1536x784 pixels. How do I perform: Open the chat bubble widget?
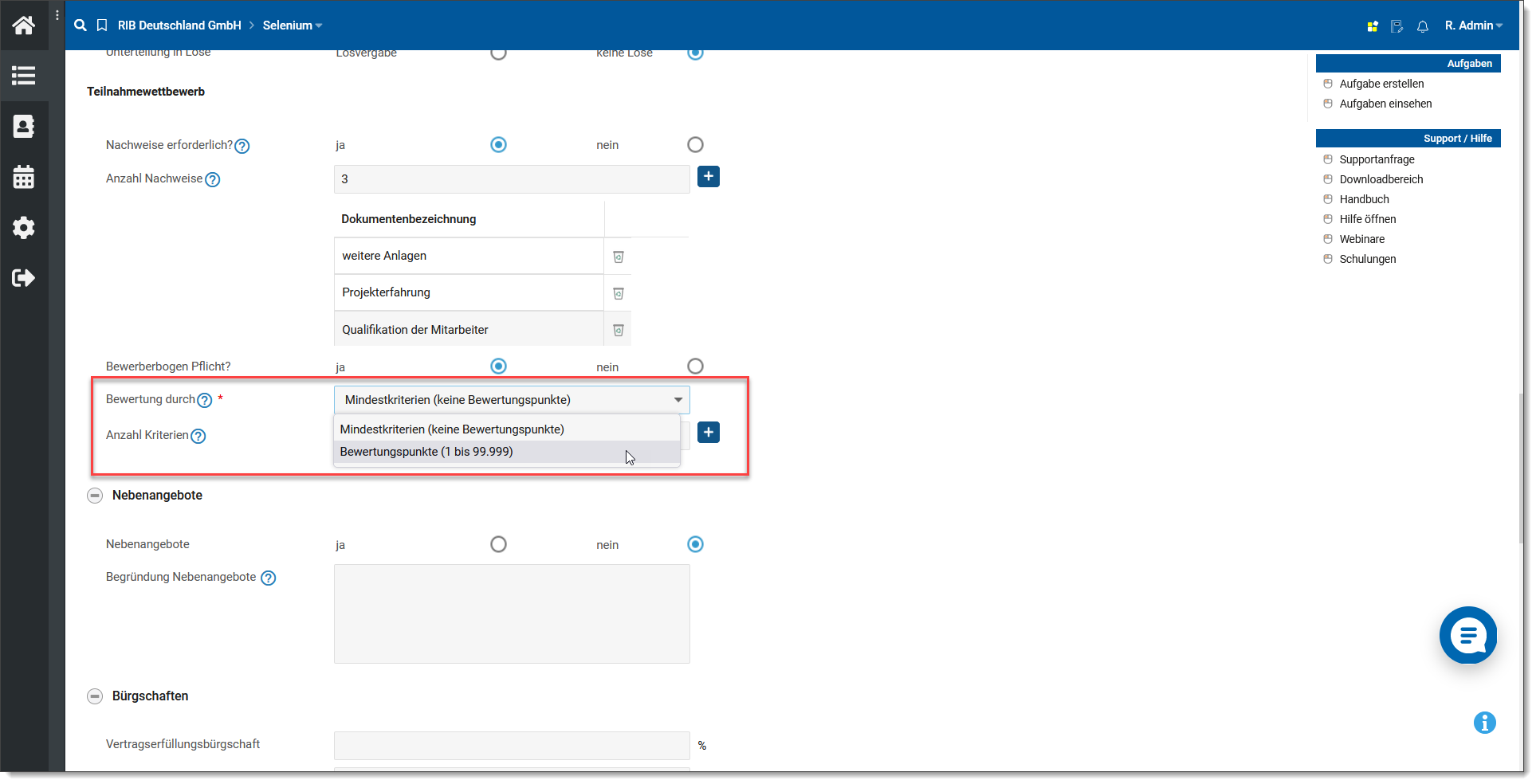pyautogui.click(x=1467, y=635)
